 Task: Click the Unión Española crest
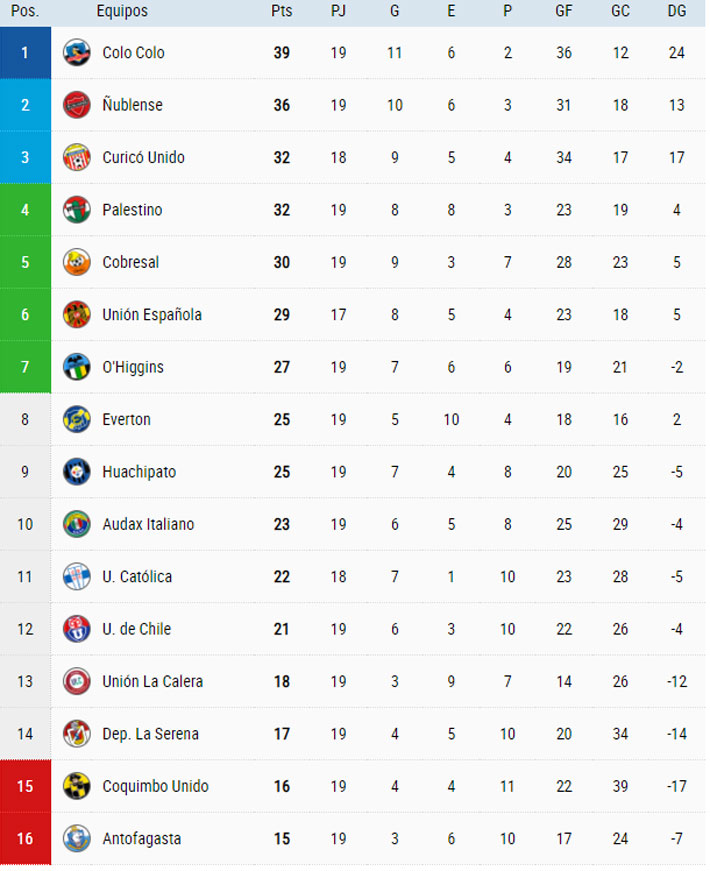pos(76,315)
